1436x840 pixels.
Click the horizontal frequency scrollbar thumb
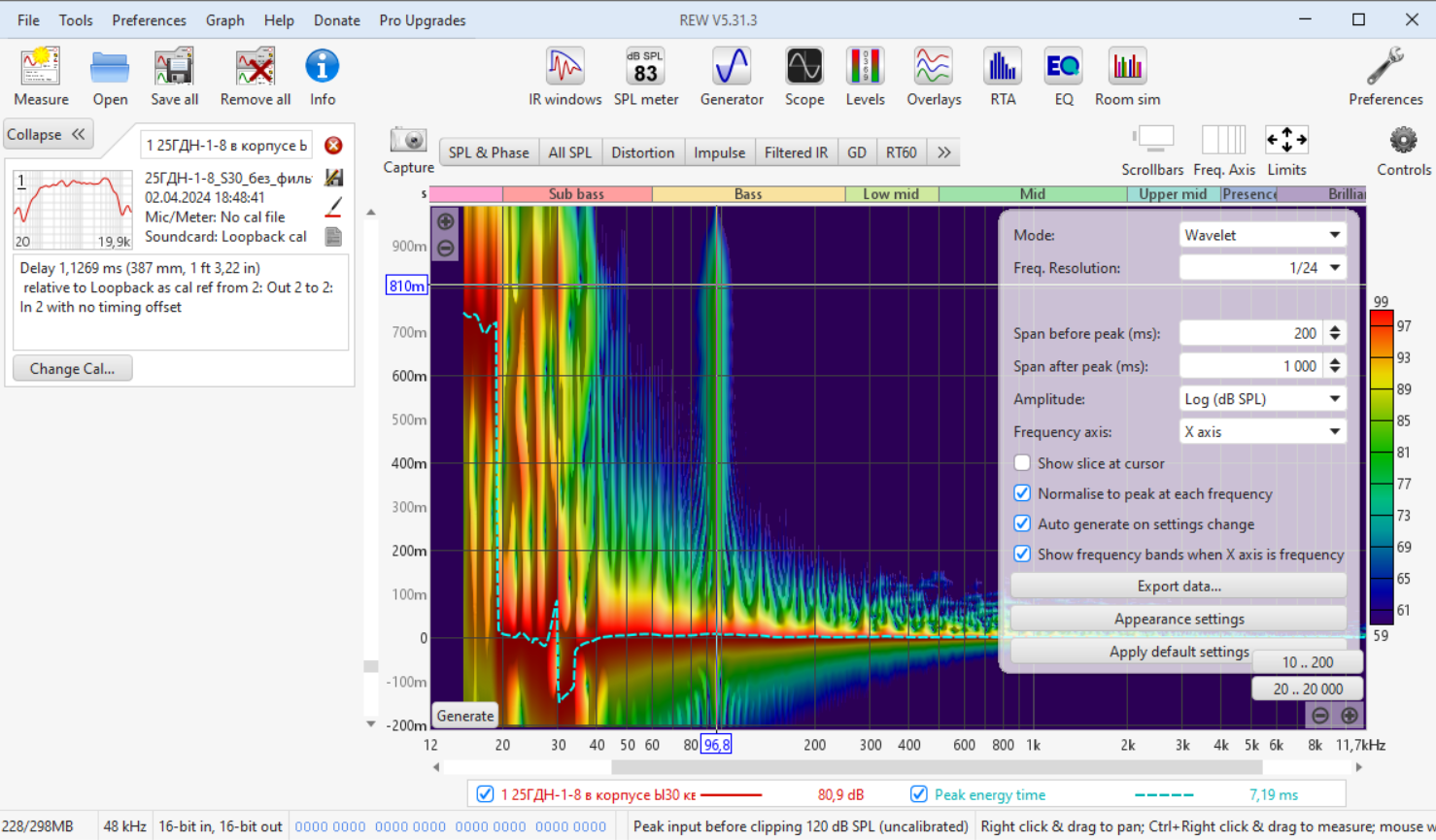click(x=937, y=767)
